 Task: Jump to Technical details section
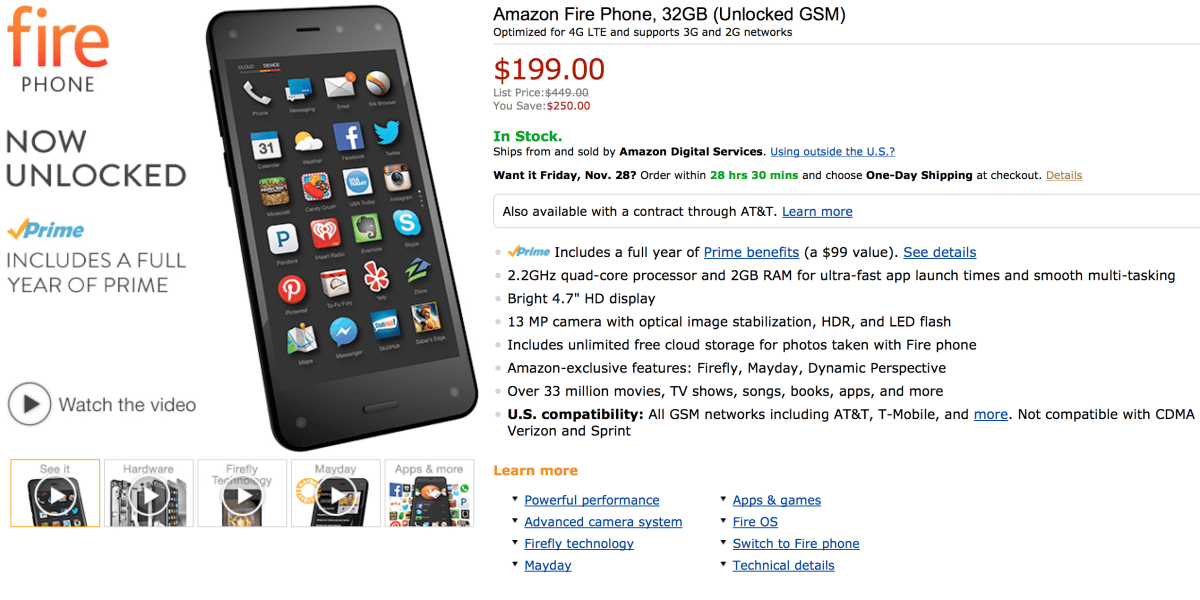(783, 565)
